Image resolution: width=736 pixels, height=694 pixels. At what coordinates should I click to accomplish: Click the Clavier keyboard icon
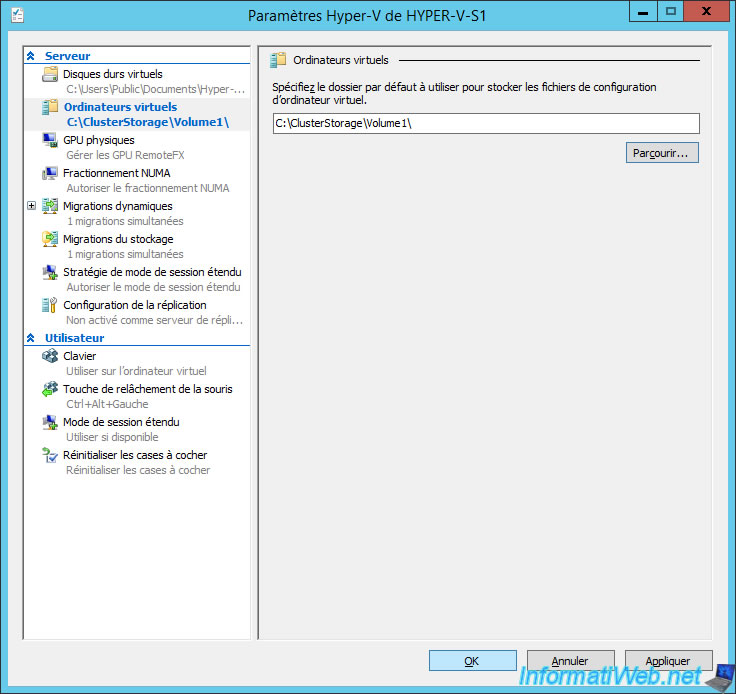coord(50,357)
